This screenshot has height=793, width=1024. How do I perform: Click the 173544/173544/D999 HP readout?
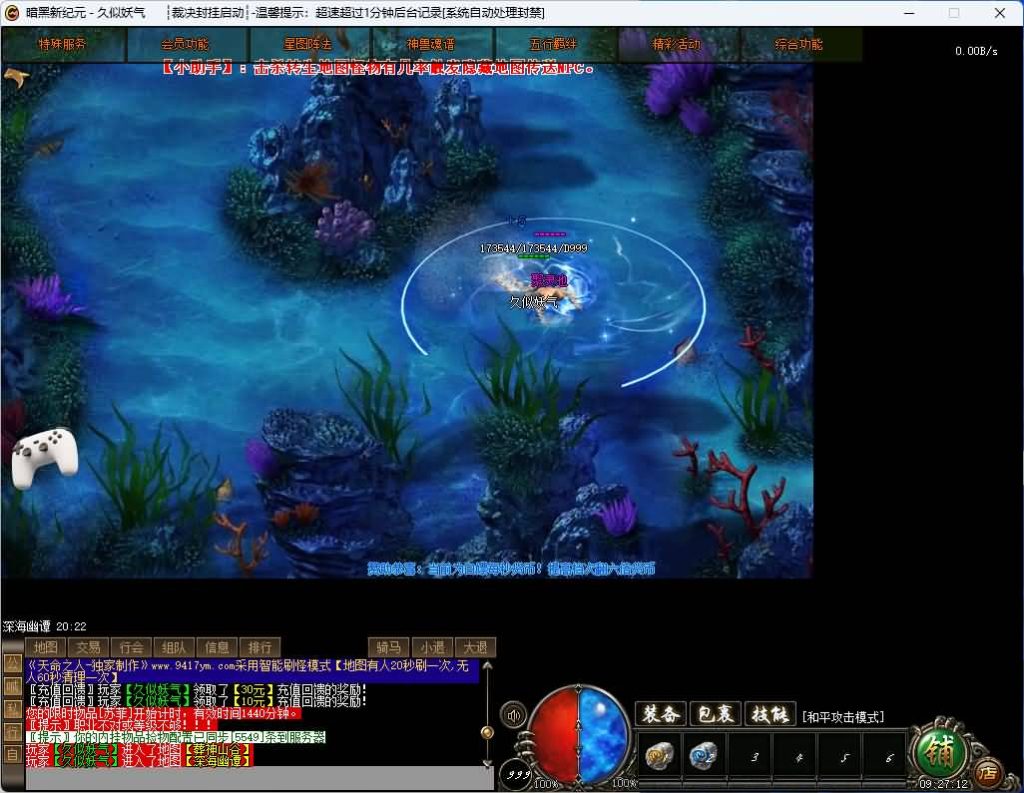(x=534, y=248)
